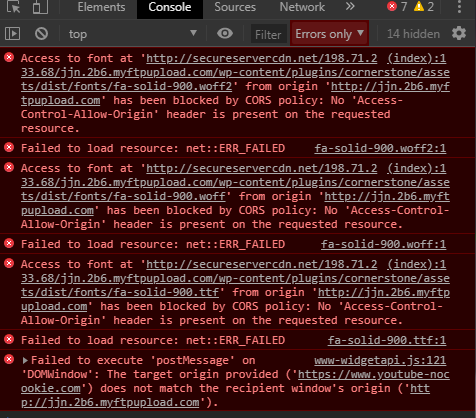476x418 pixels.
Task: Toggle the device toolbar icon
Action: pyautogui.click(x=40, y=7)
